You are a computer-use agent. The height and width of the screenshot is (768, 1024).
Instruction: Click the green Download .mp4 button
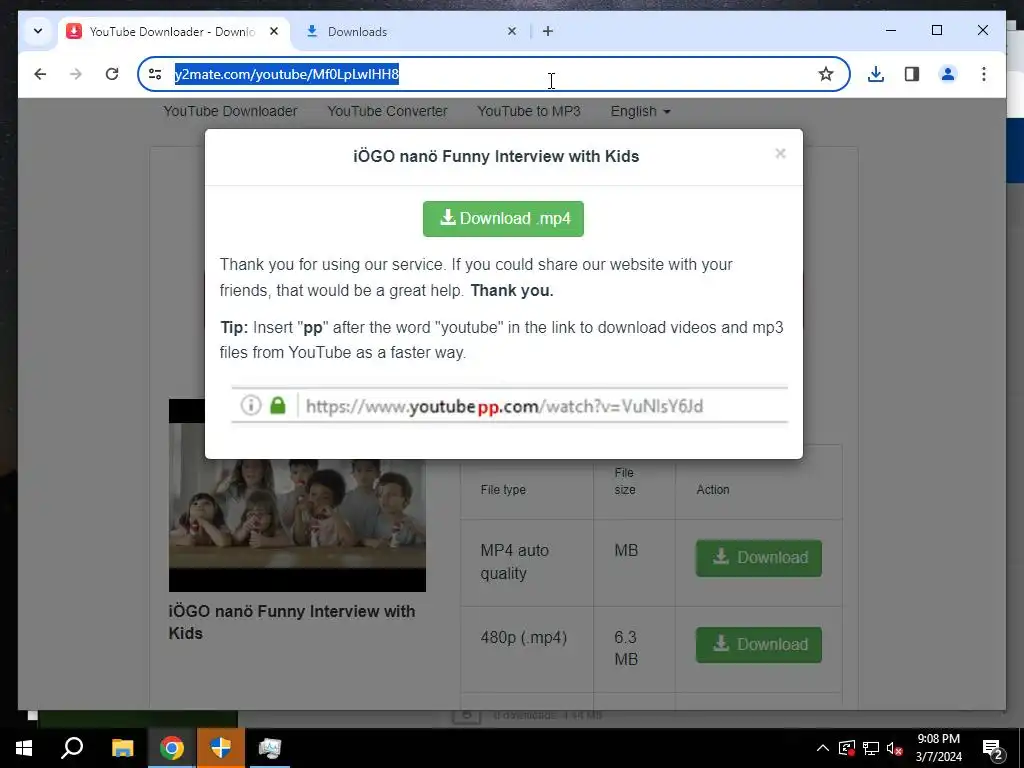click(503, 218)
